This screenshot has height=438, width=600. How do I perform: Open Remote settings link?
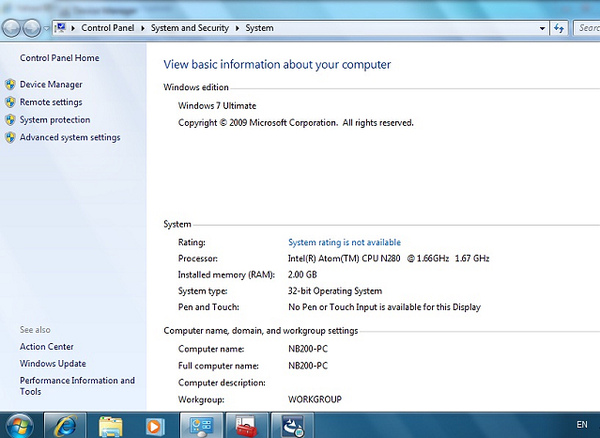click(51, 102)
